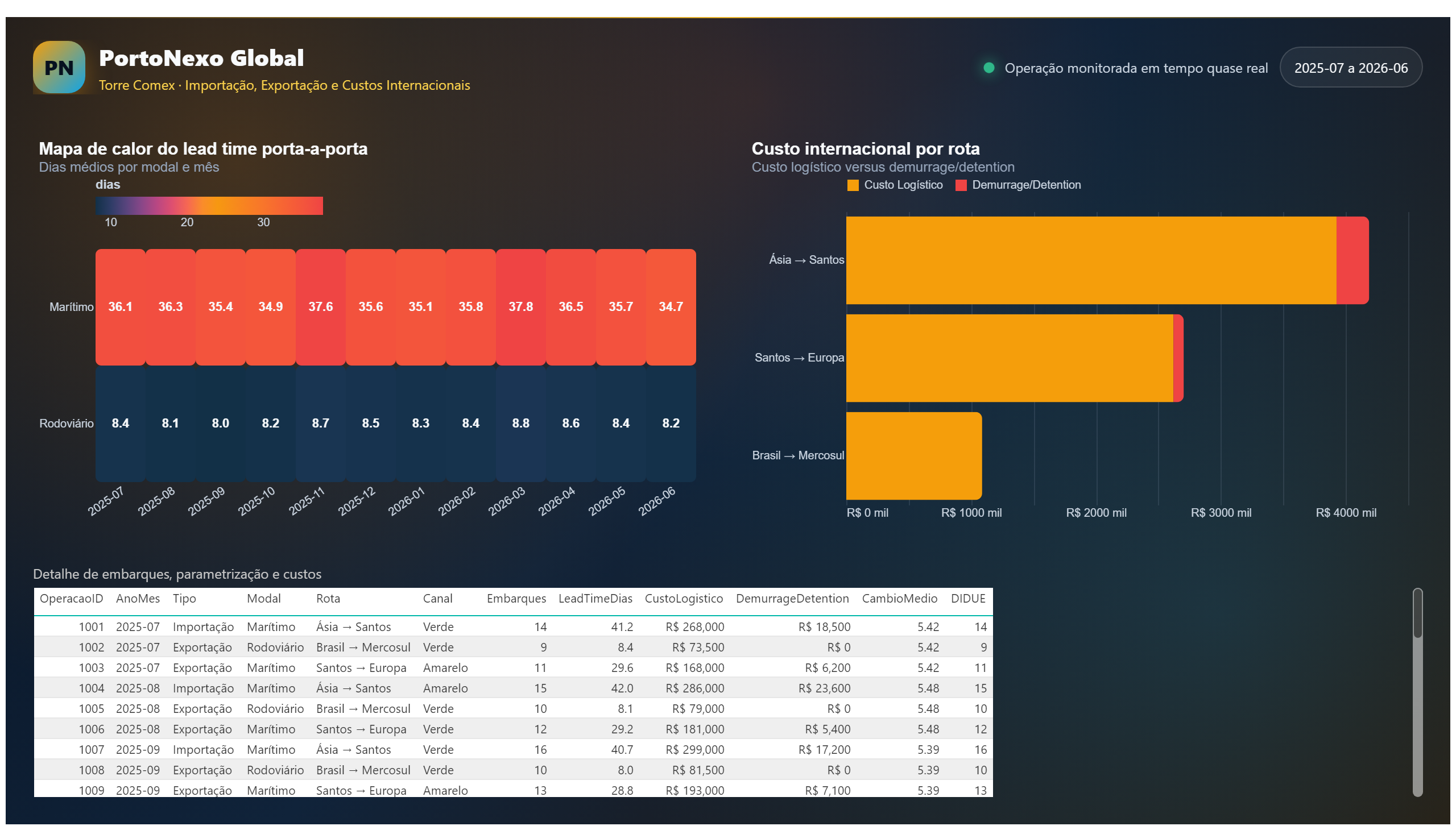
Task: Open the 2025-07 a 2026-06 period selector
Action: pos(1351,68)
